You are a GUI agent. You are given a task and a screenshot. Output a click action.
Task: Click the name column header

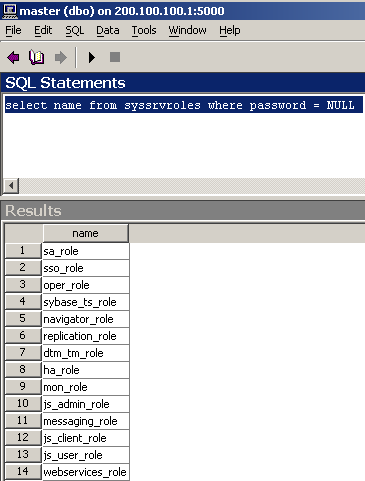(x=85, y=233)
